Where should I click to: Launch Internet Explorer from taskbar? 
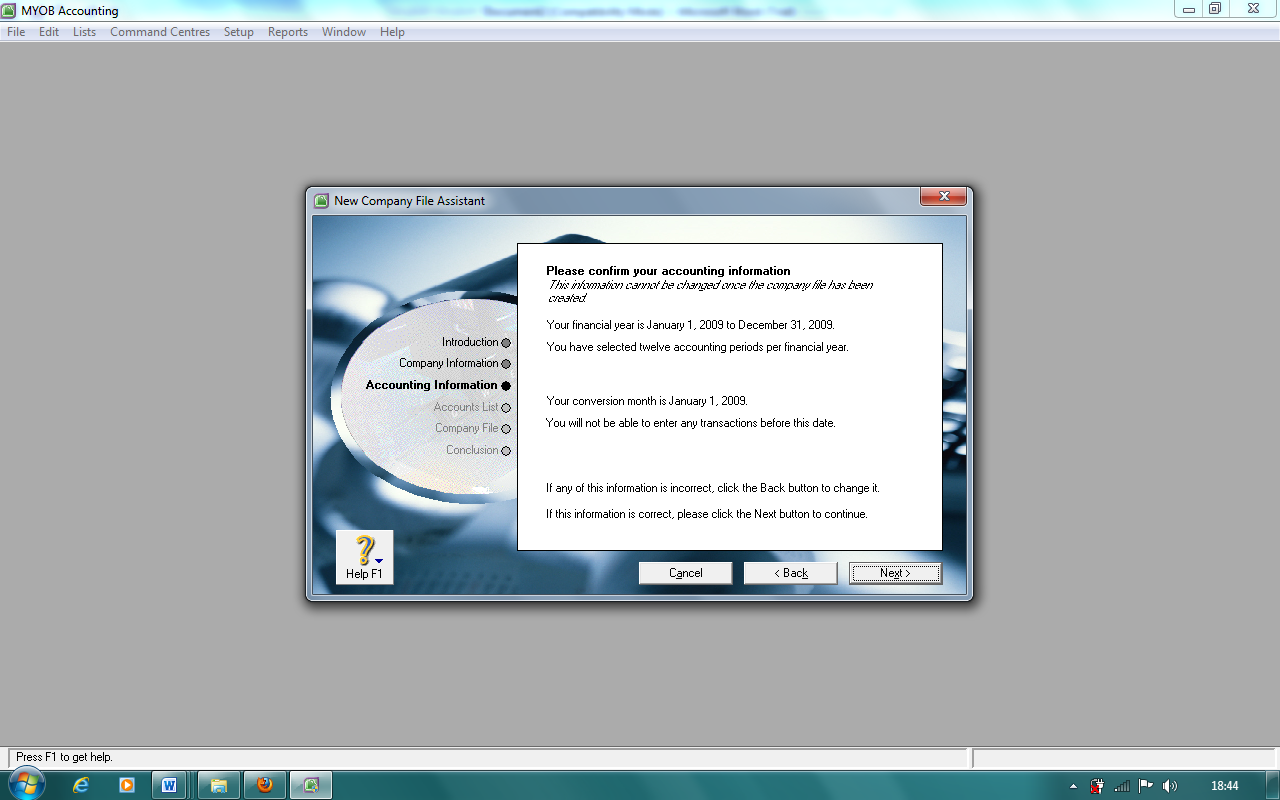(x=81, y=785)
